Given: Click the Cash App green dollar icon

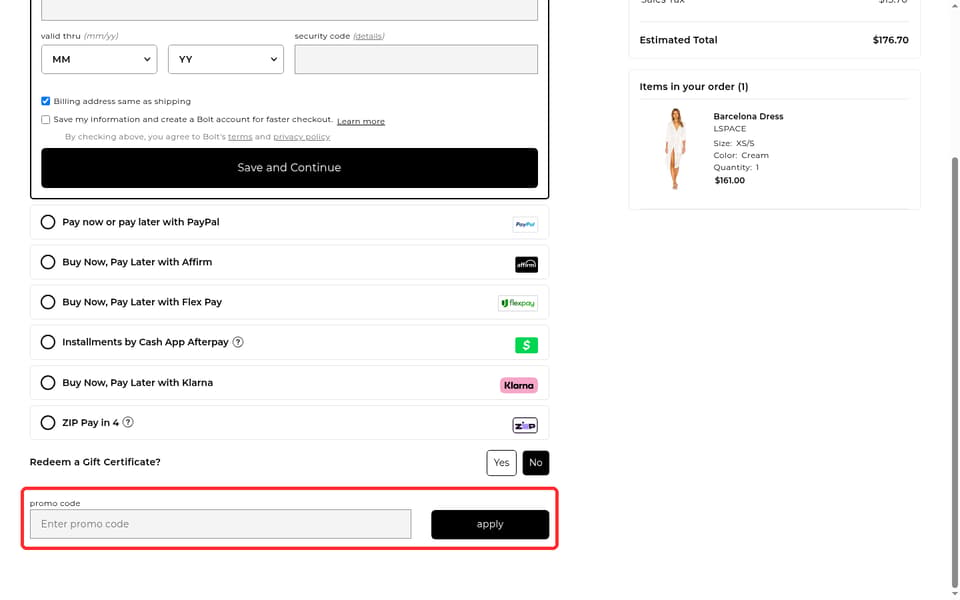Looking at the screenshot, I should [x=526, y=345].
